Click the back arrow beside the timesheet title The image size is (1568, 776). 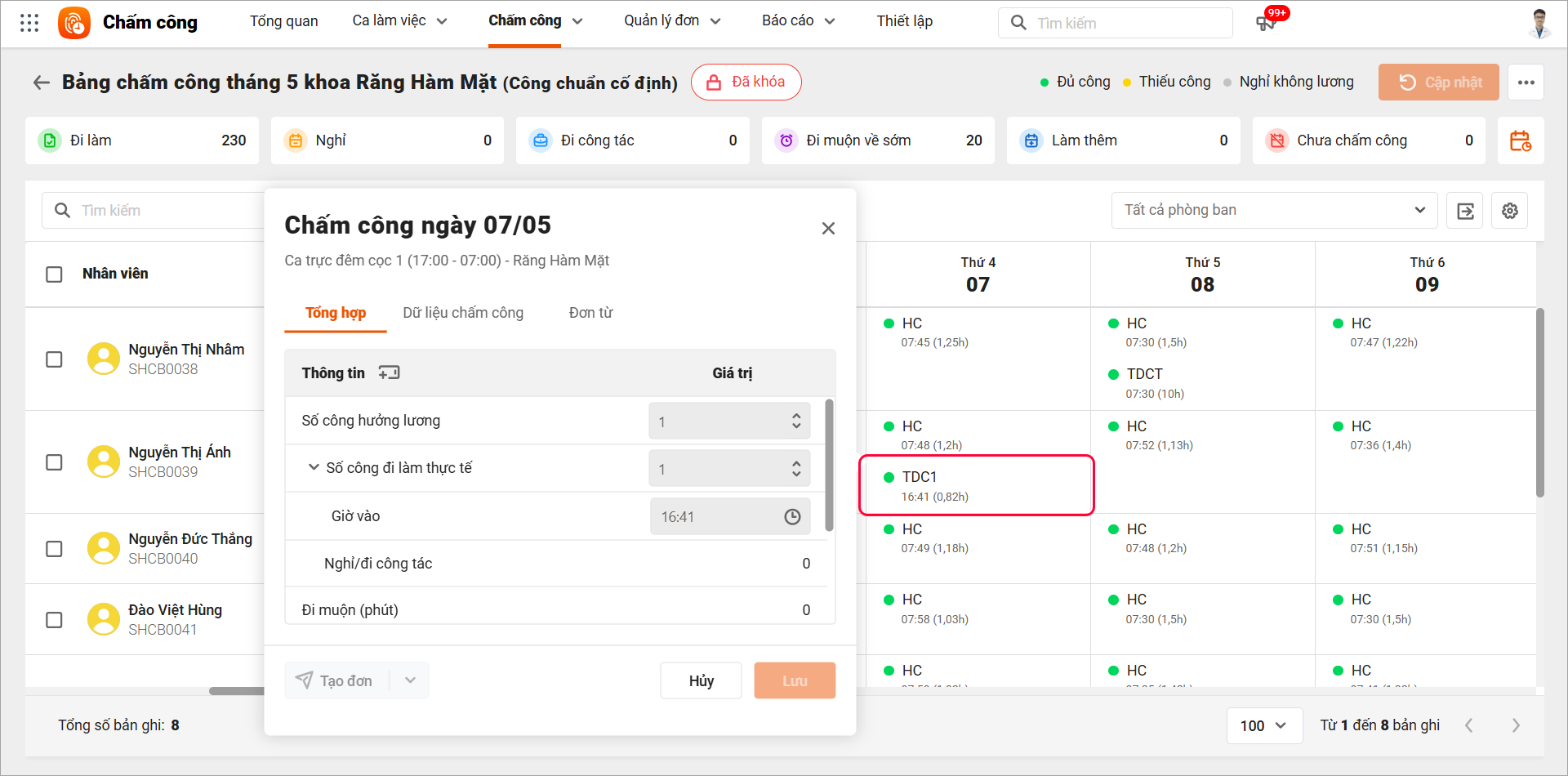coord(41,83)
